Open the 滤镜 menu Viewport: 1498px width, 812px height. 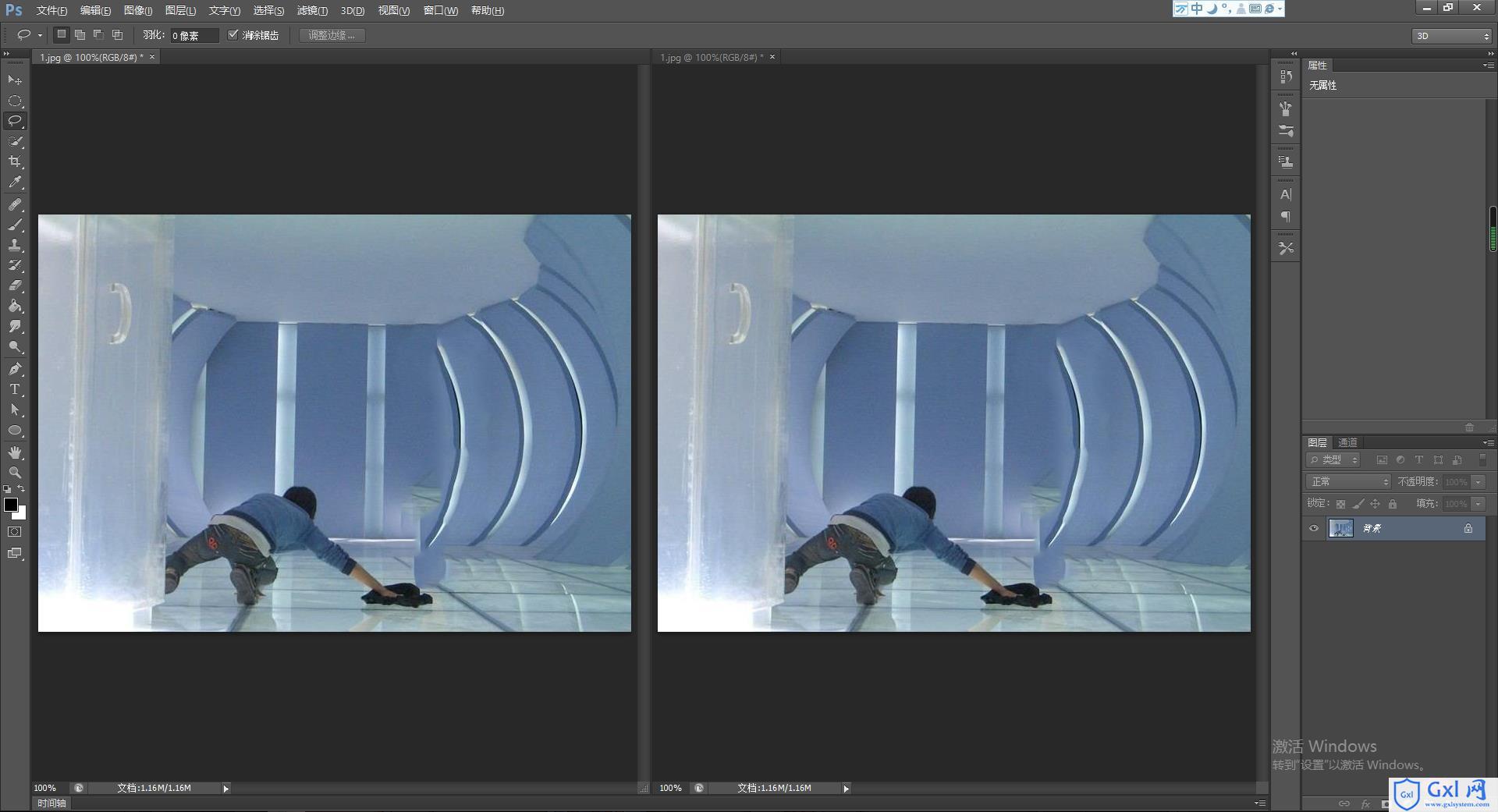tap(312, 10)
